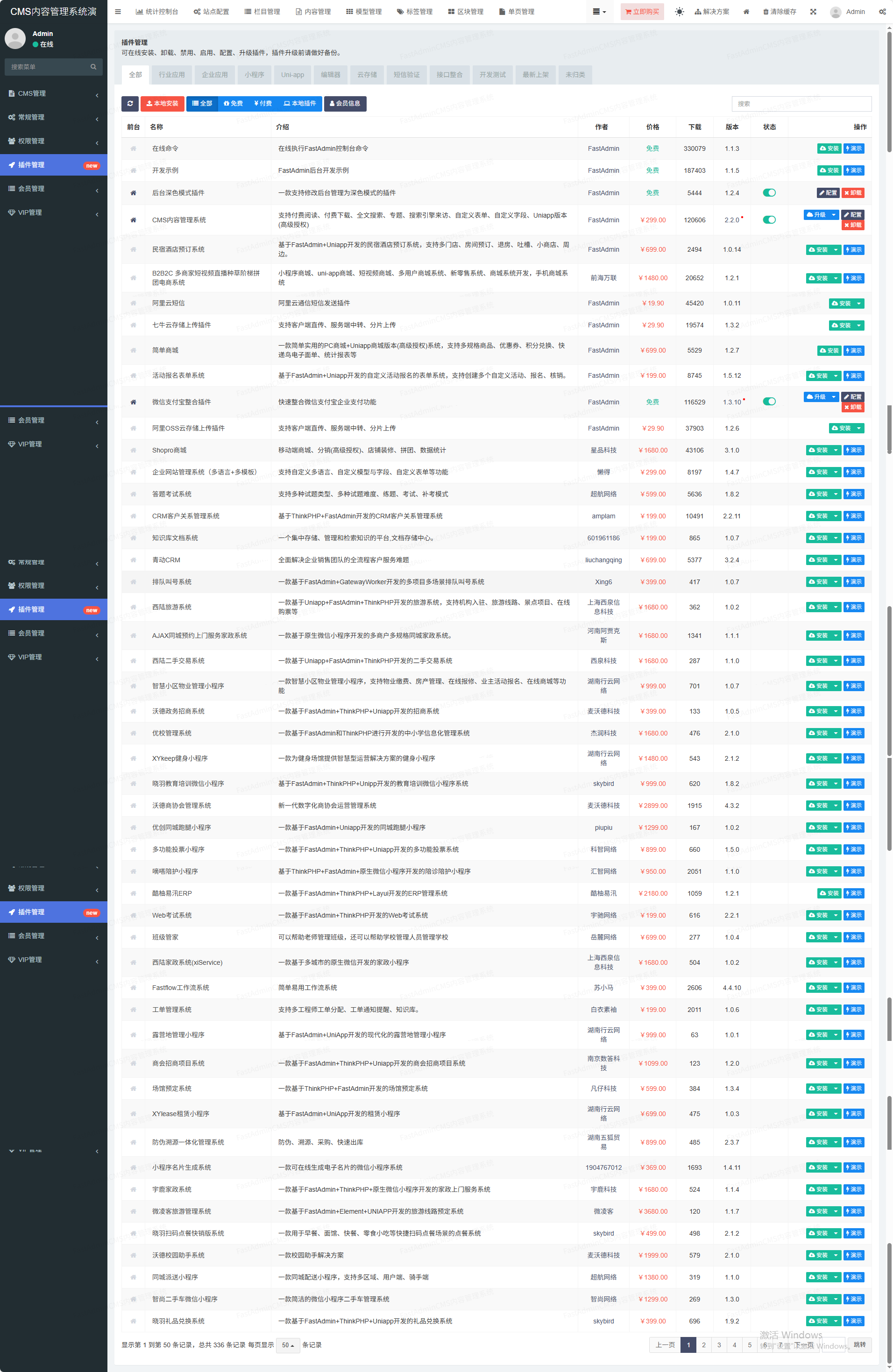Click the plugin search input field

point(801,104)
